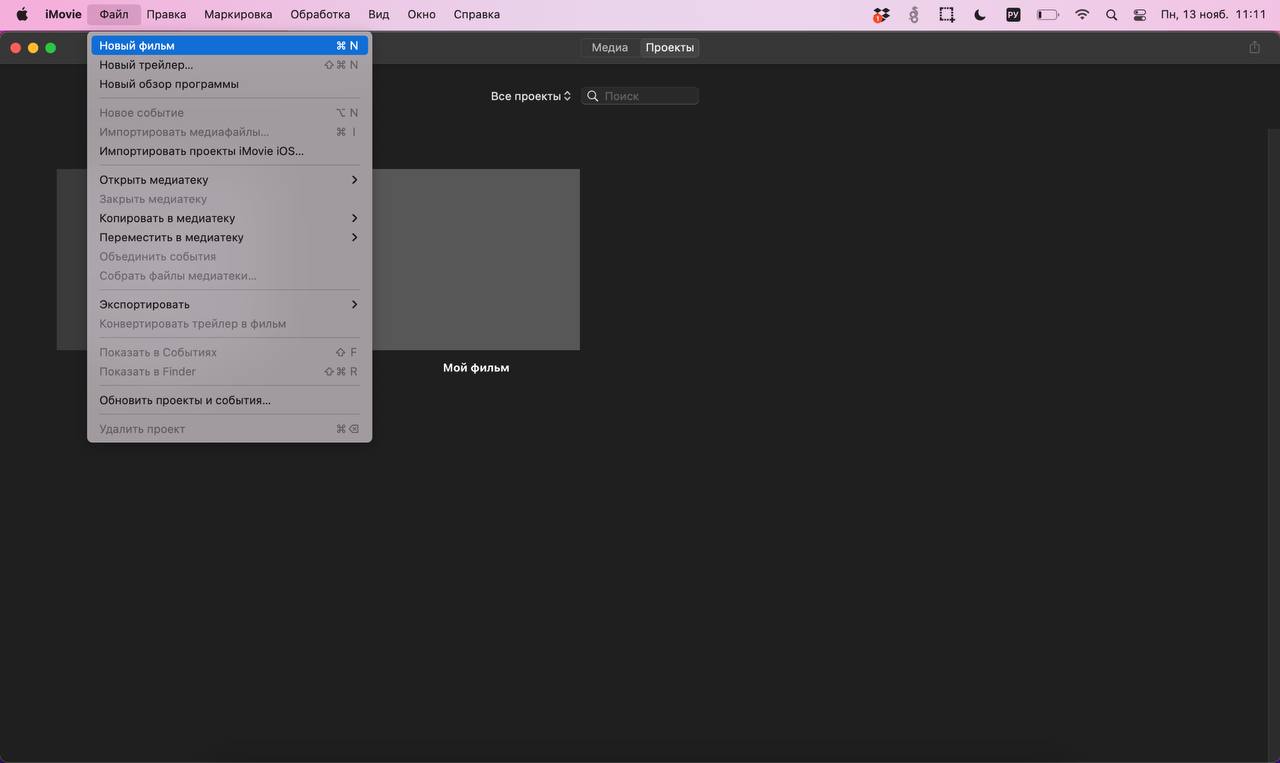Choose Новый фильм from the menu

click(x=229, y=46)
